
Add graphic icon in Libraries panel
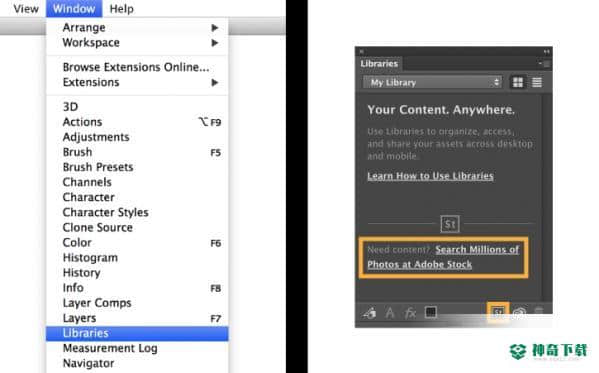pos(369,313)
